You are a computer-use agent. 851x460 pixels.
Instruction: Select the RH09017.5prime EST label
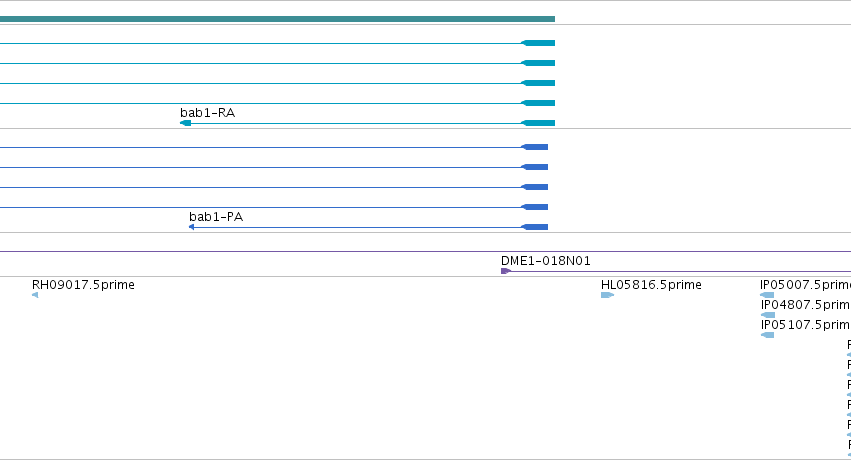pos(83,285)
